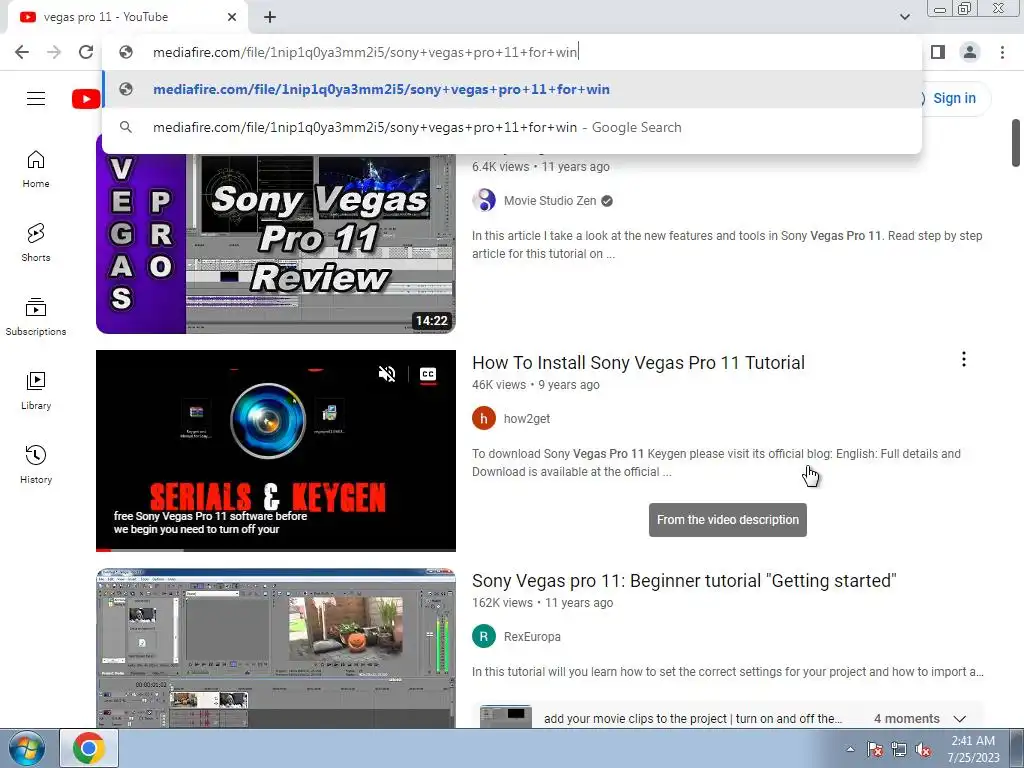This screenshot has height=768, width=1024.
Task: Open the Chrome profile avatar
Action: click(x=970, y=52)
